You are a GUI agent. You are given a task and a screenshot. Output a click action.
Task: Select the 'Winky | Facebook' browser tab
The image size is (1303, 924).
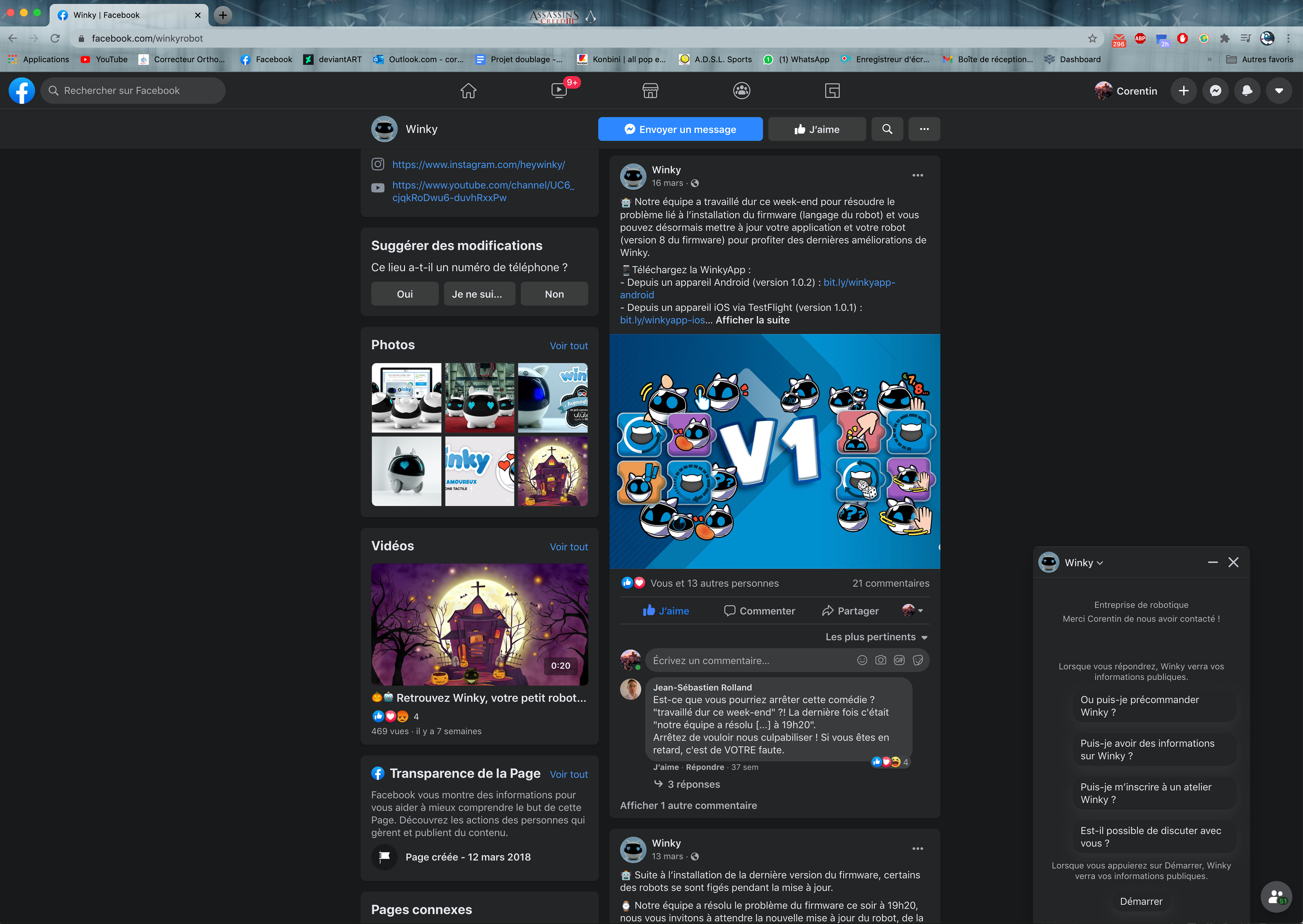point(129,15)
